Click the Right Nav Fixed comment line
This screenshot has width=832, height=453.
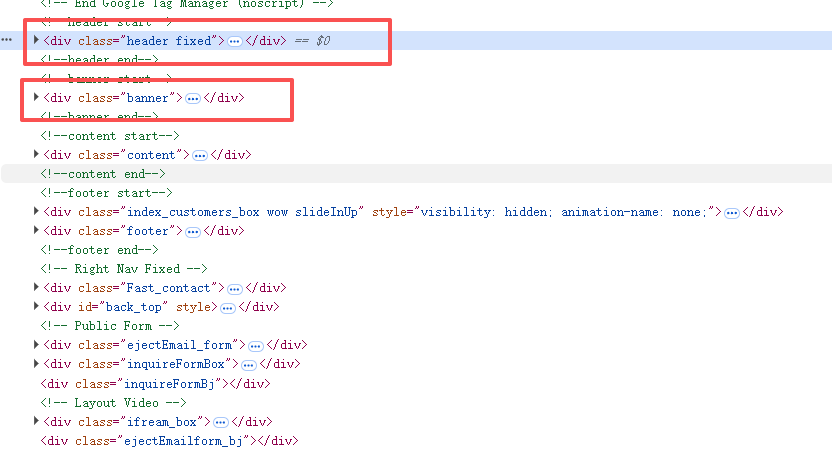pos(124,269)
